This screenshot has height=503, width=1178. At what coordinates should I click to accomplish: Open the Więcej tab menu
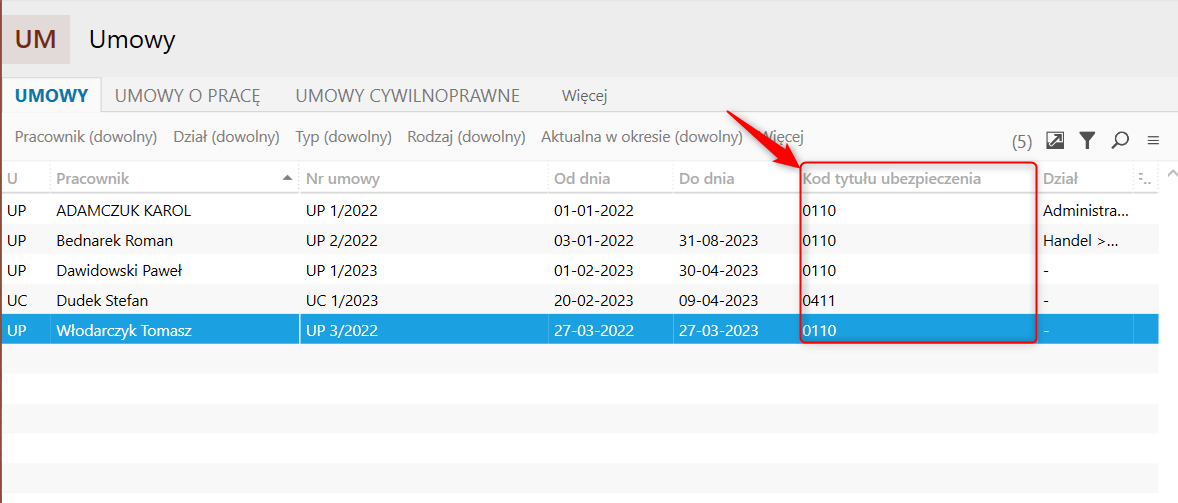(x=584, y=95)
